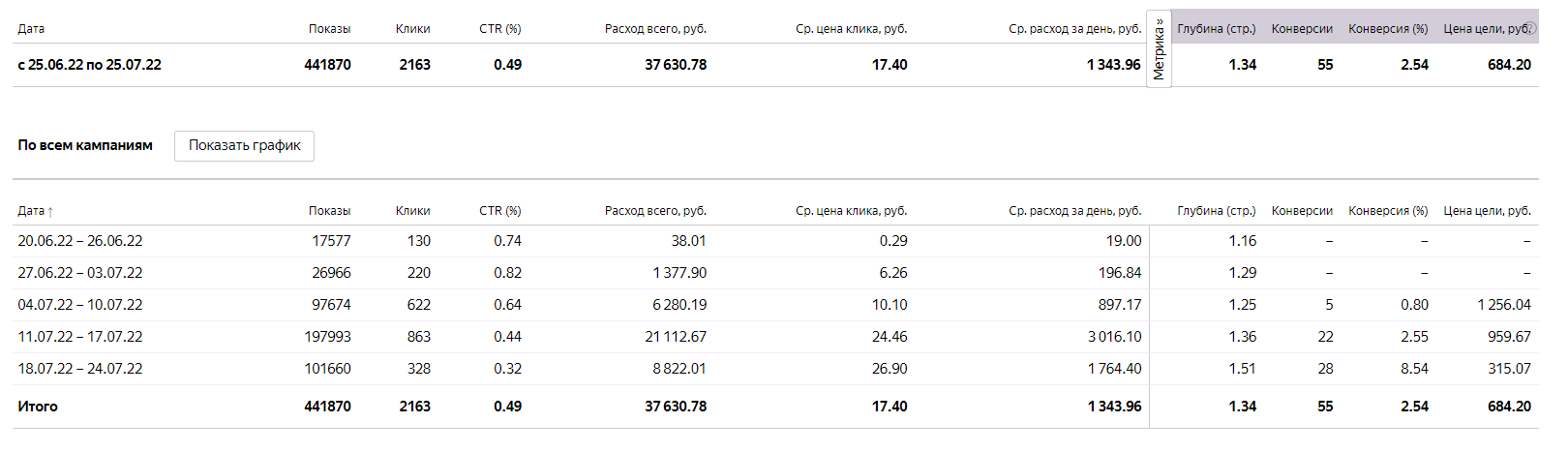Sort weekly table by CTR (%) header
Viewport: 1568px width, 453px height.
click(499, 210)
